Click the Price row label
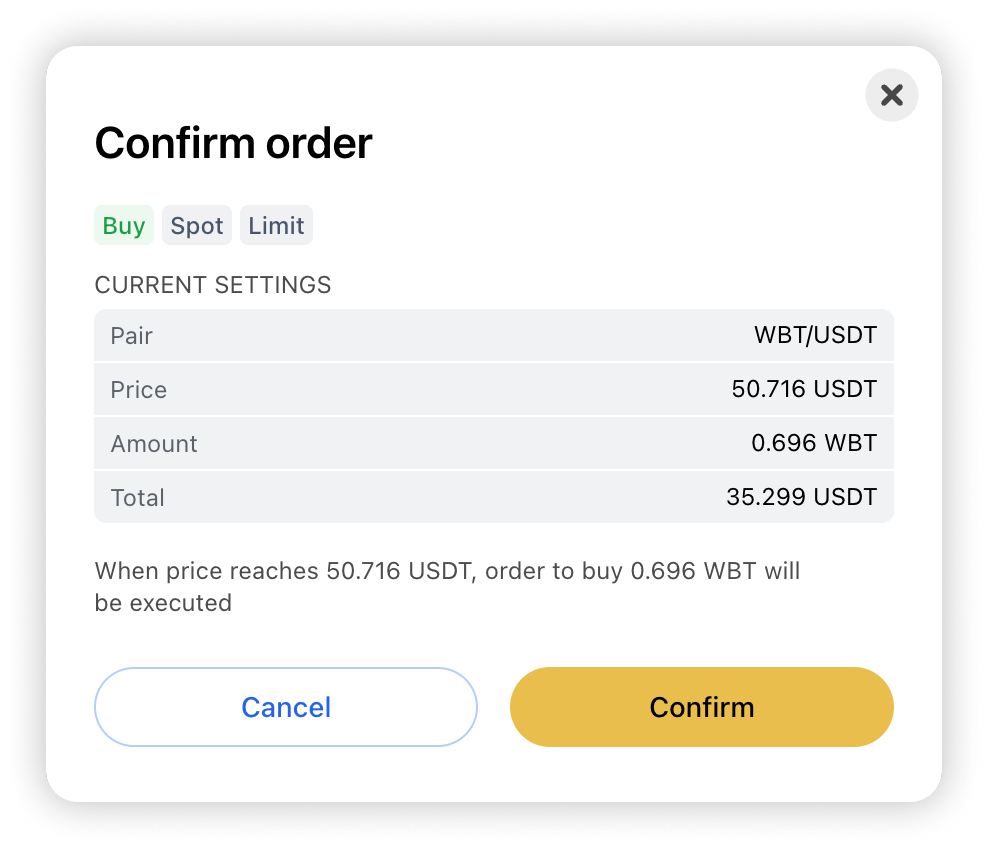The image size is (988, 848). (139, 390)
